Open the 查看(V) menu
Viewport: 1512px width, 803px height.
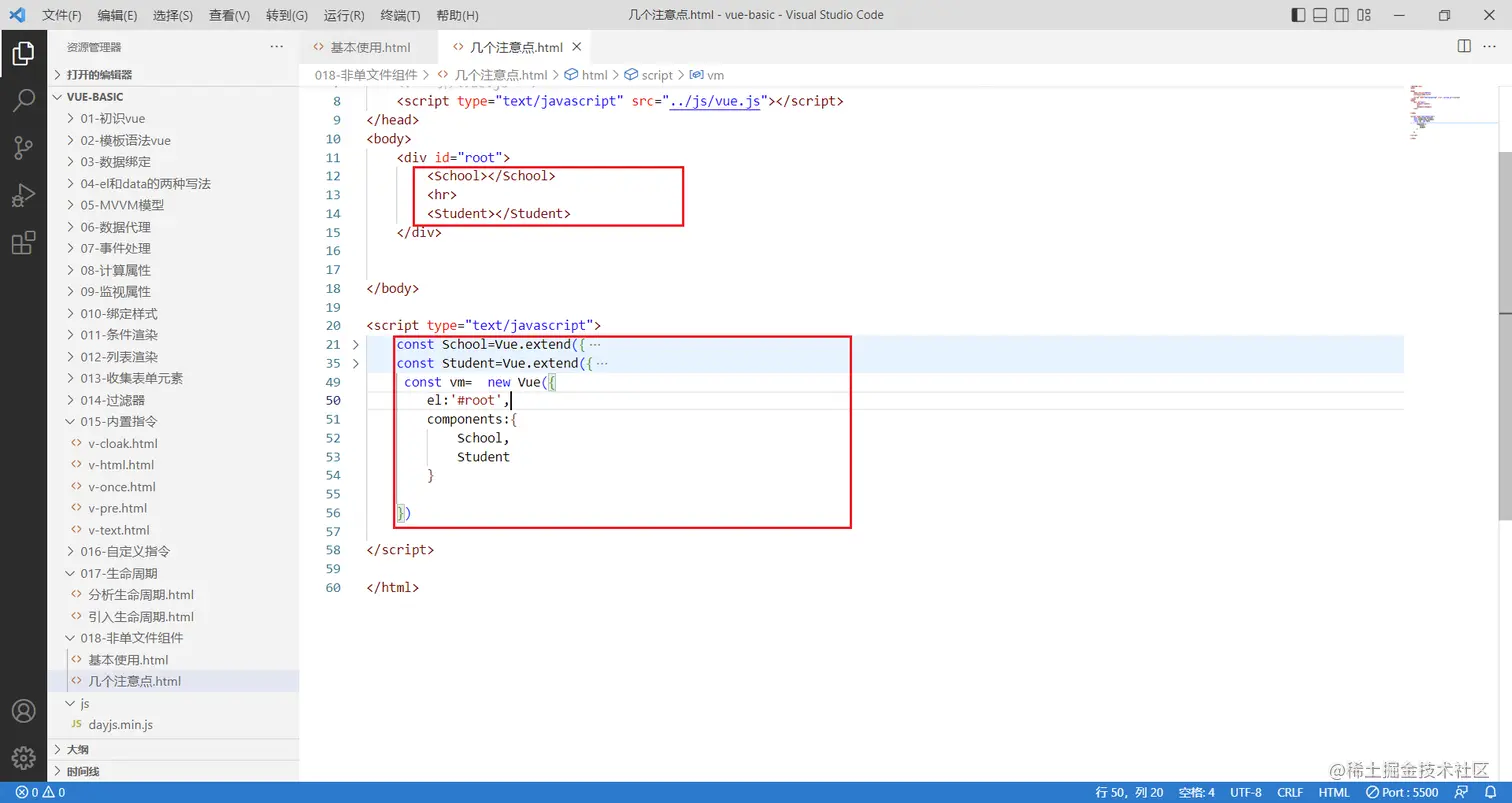click(230, 15)
